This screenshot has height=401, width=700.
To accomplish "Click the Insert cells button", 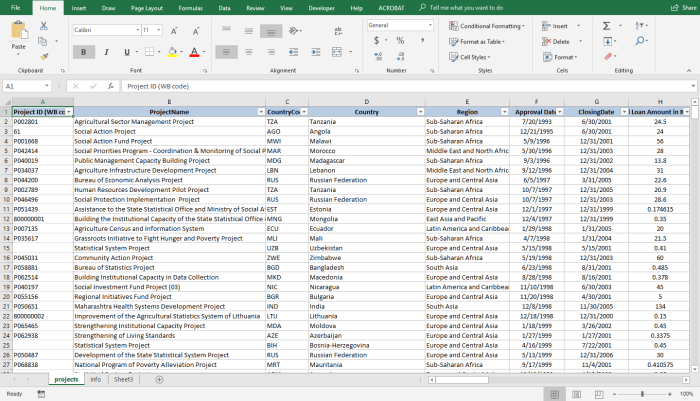I will (x=555, y=26).
